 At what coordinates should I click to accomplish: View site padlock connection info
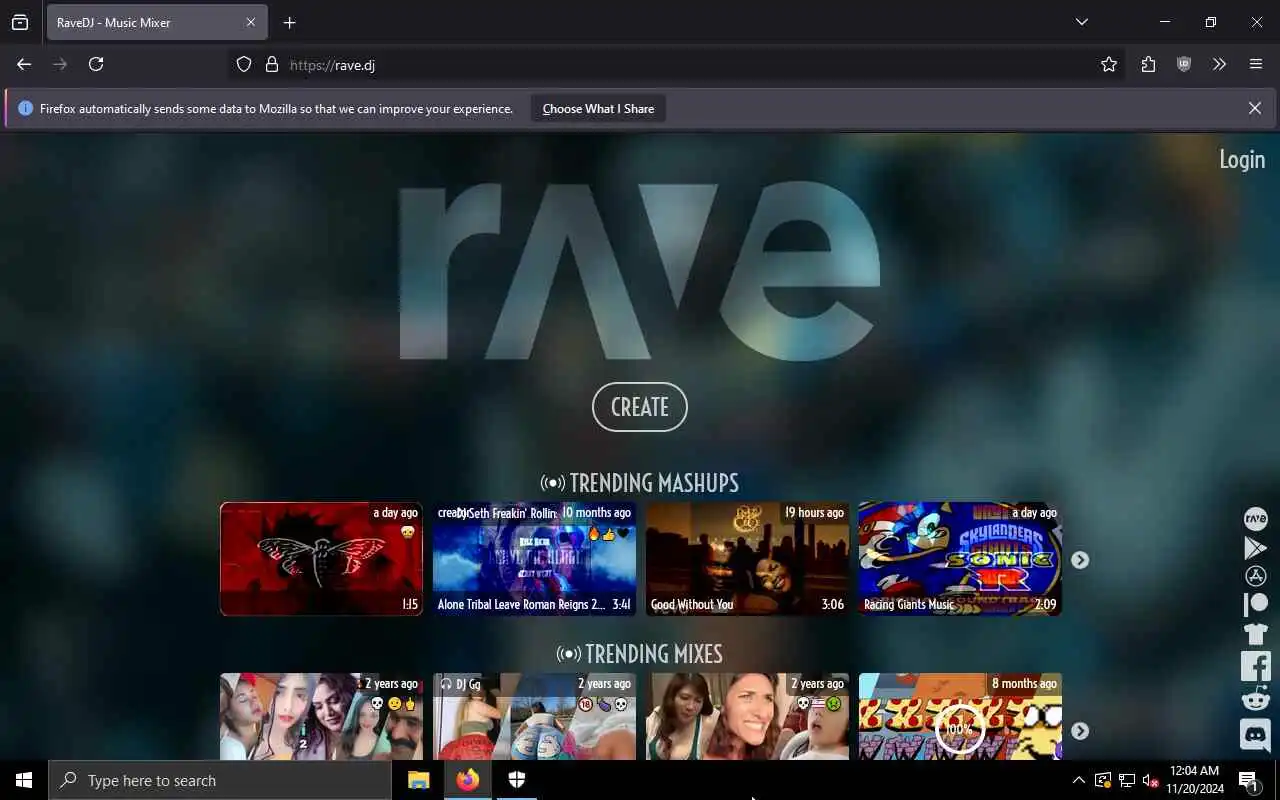[x=271, y=64]
